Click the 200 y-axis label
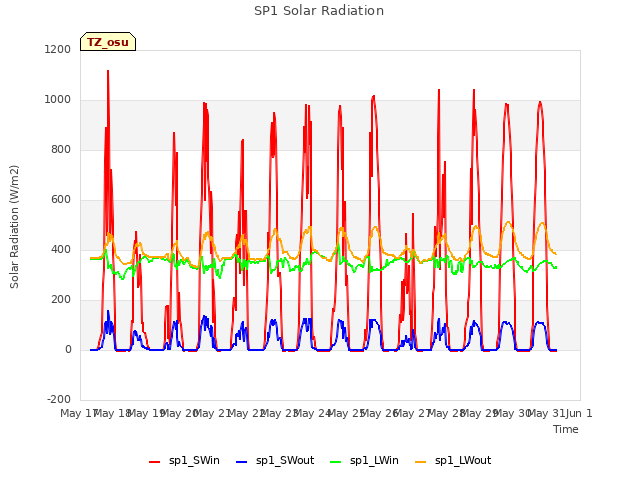The image size is (640, 480). click(x=61, y=300)
